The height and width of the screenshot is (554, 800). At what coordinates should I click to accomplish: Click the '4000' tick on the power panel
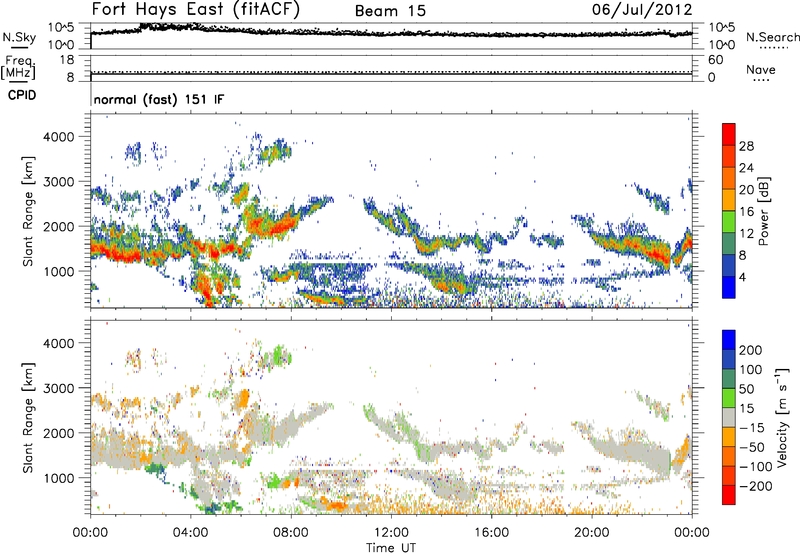click(x=58, y=137)
